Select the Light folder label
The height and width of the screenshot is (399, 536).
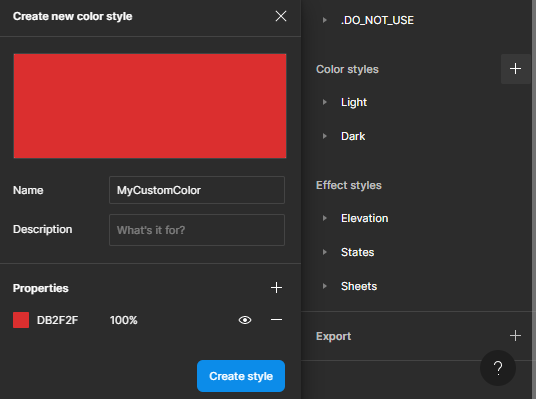click(x=354, y=102)
